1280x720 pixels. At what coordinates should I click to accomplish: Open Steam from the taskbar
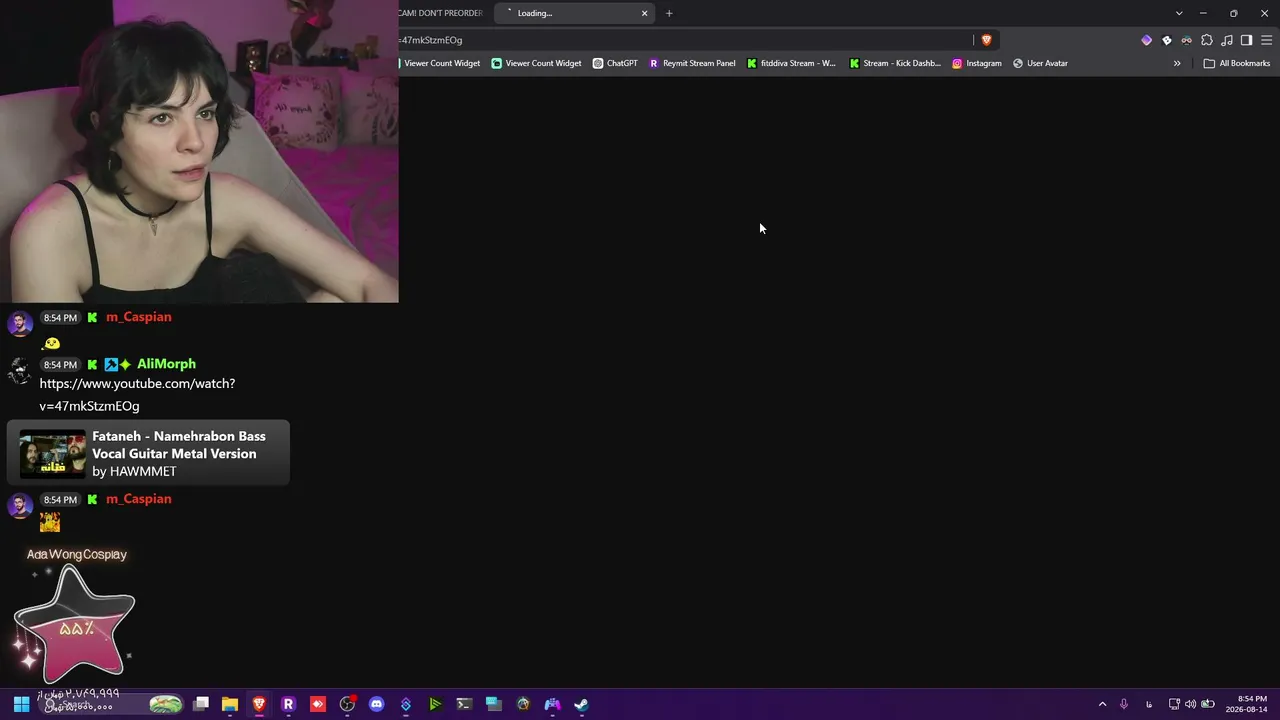coord(581,704)
